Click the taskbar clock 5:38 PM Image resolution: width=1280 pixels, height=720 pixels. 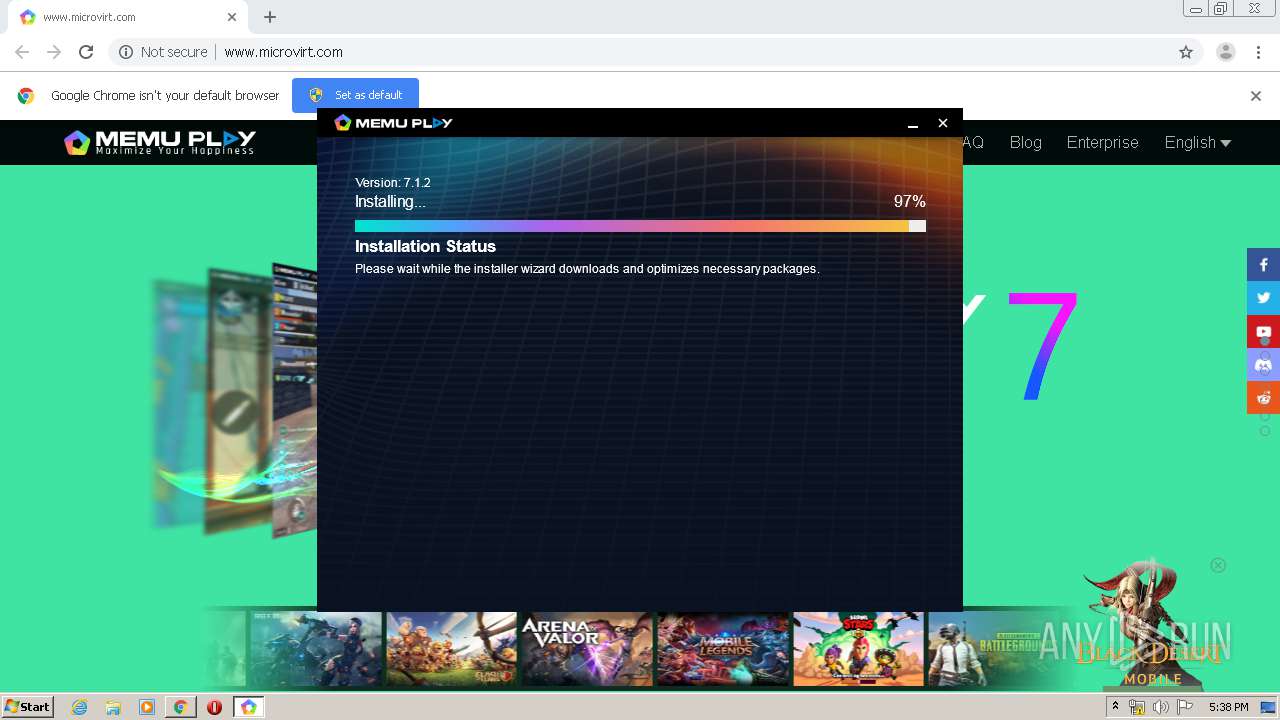coord(1228,707)
